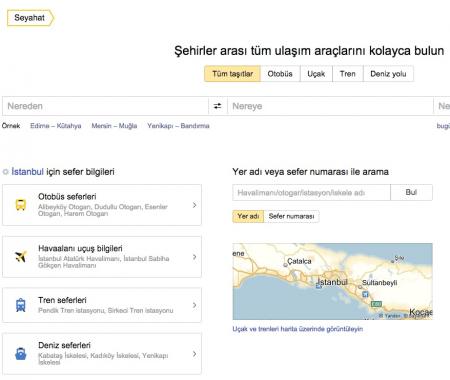
Task: Click the yellow bus icon
Action: (x=21, y=205)
